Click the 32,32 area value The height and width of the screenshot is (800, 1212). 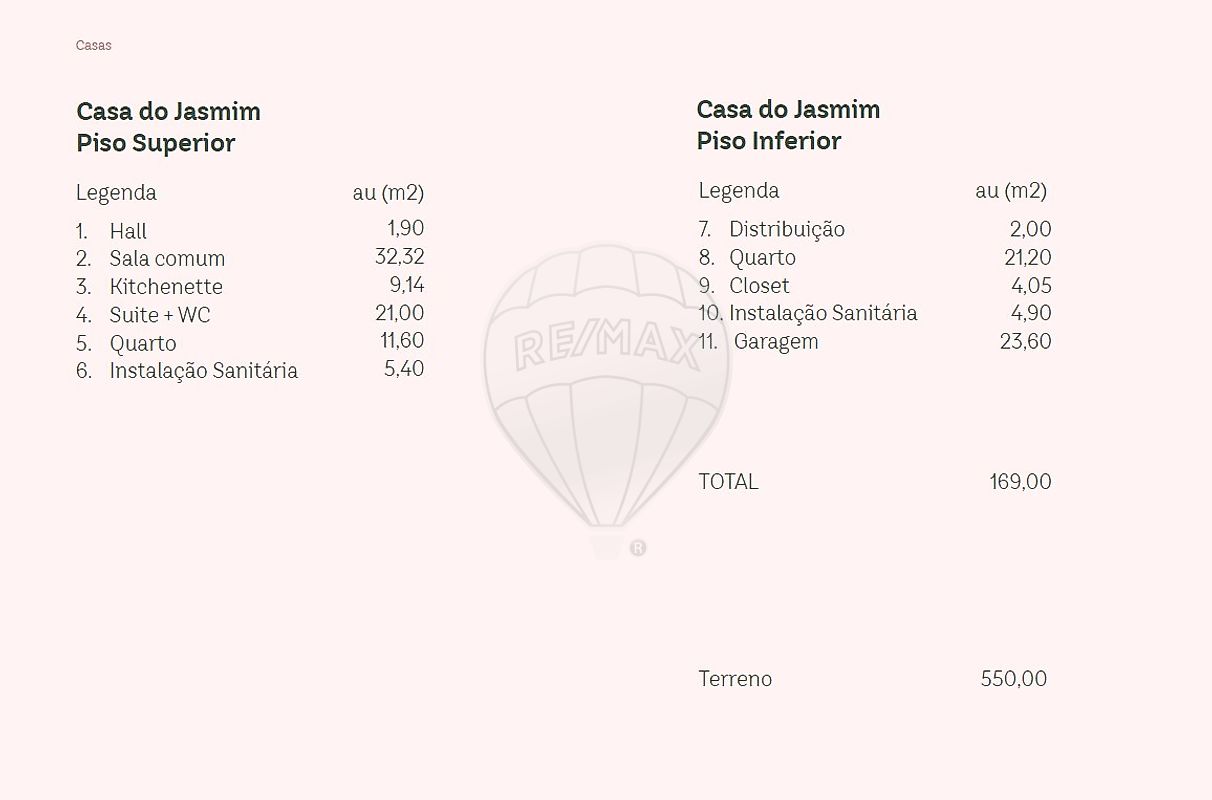399,257
